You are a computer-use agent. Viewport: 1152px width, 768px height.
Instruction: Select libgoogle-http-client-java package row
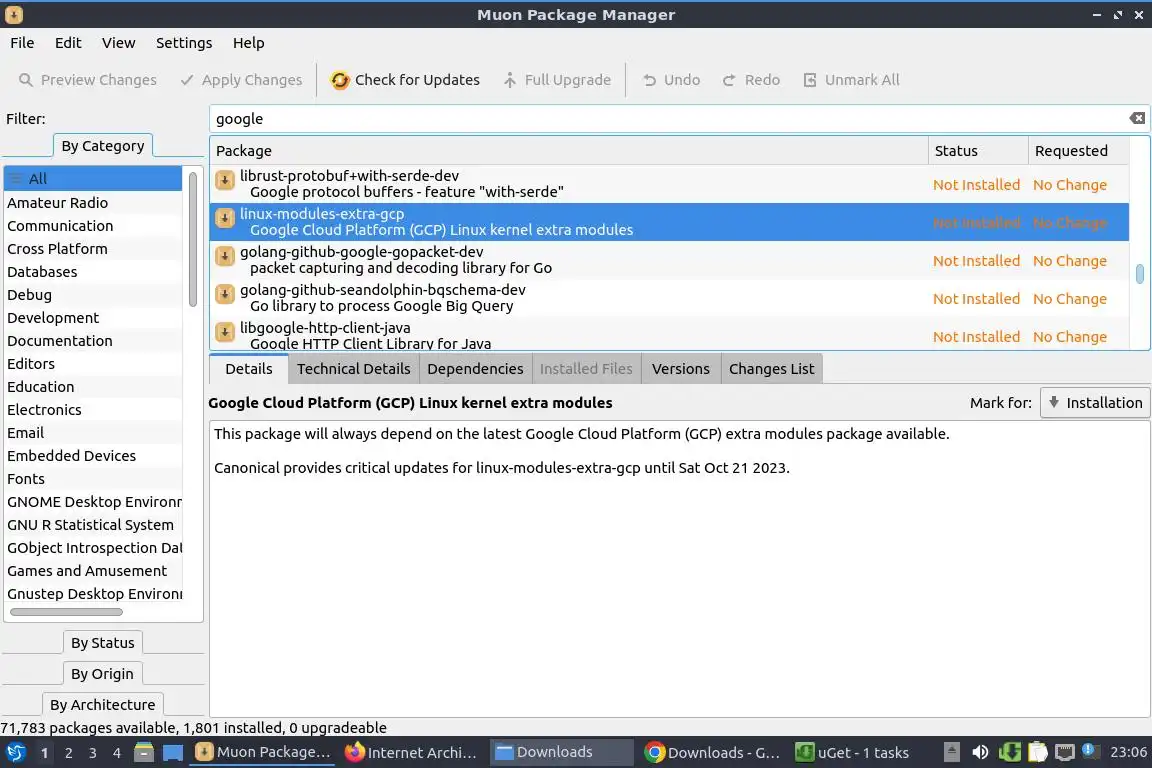tap(669, 334)
